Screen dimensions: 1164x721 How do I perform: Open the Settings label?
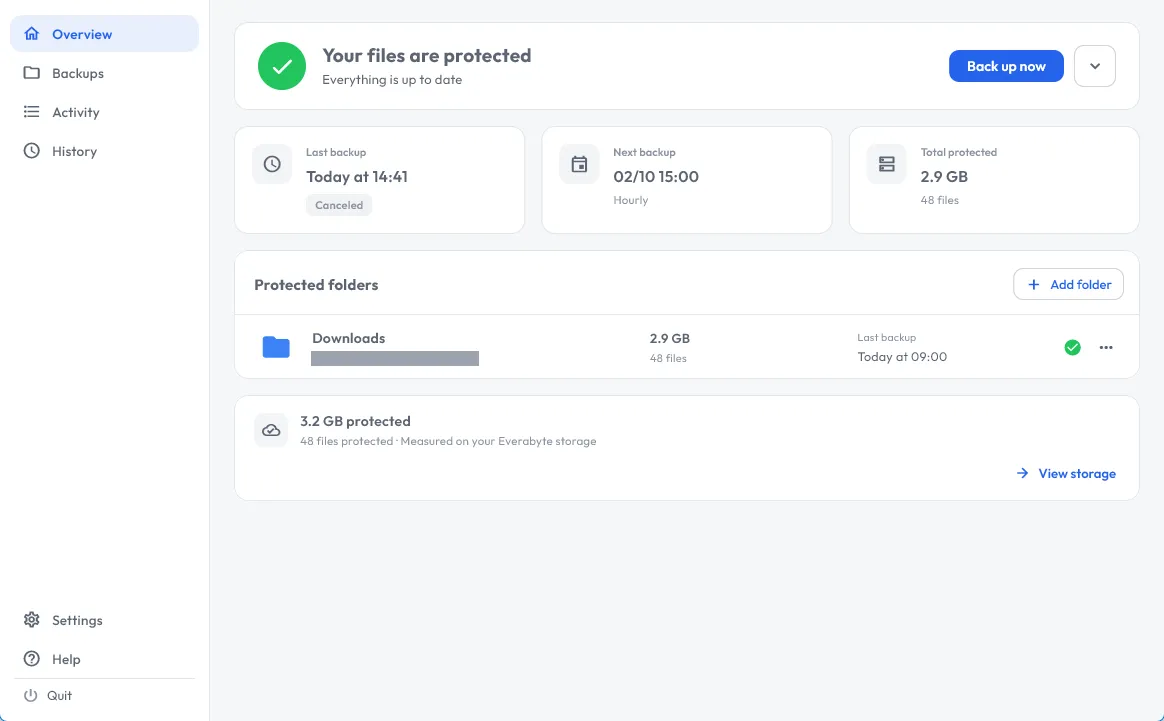point(77,620)
